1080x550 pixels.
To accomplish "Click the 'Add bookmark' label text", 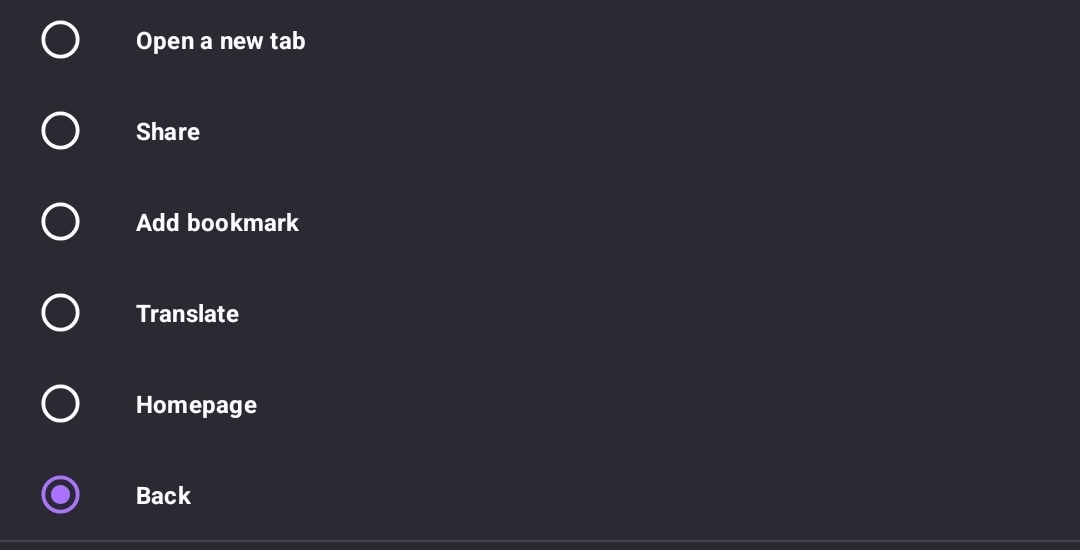I will coord(217,223).
